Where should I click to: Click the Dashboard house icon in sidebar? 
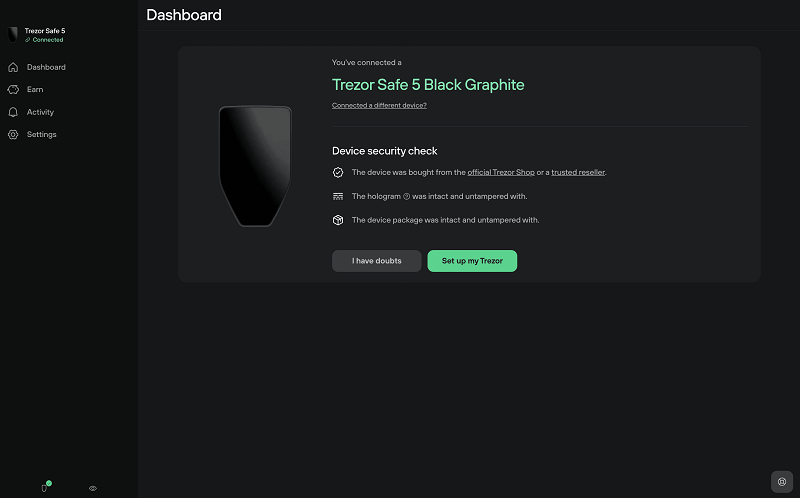[13, 67]
